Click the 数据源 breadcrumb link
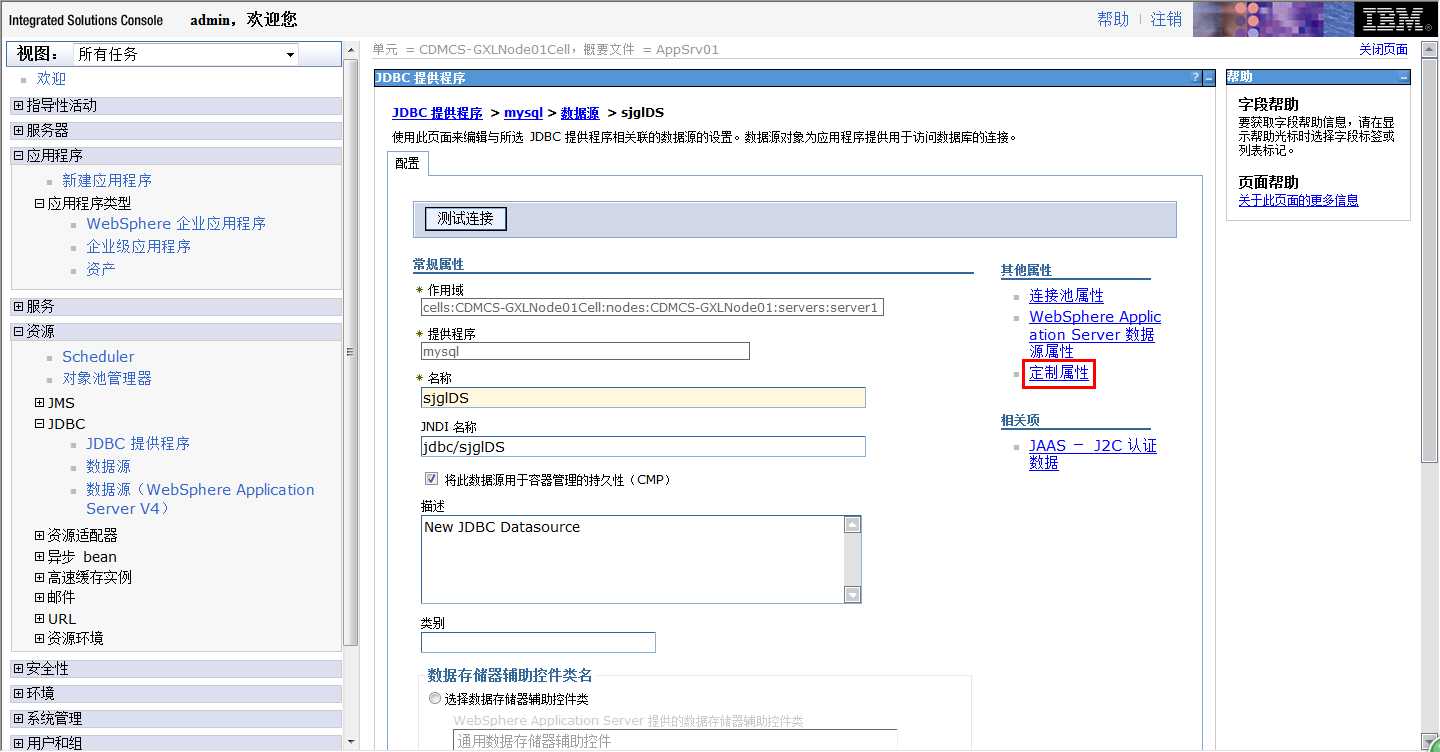Screen dimensions: 1440x752 tap(580, 113)
